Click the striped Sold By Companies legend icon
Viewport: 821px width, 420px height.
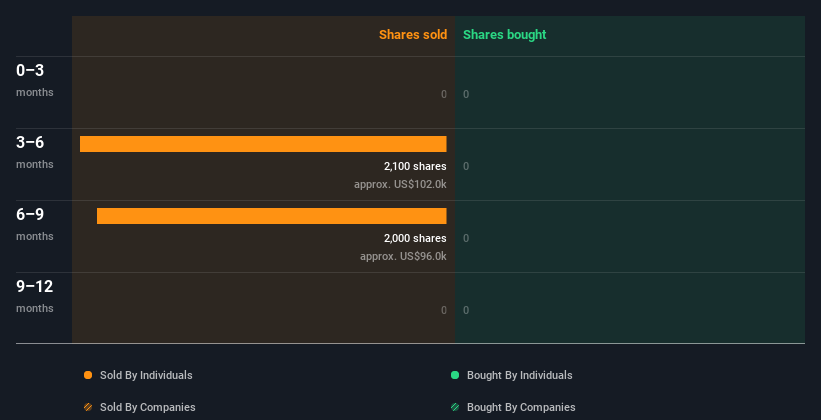(x=88, y=407)
